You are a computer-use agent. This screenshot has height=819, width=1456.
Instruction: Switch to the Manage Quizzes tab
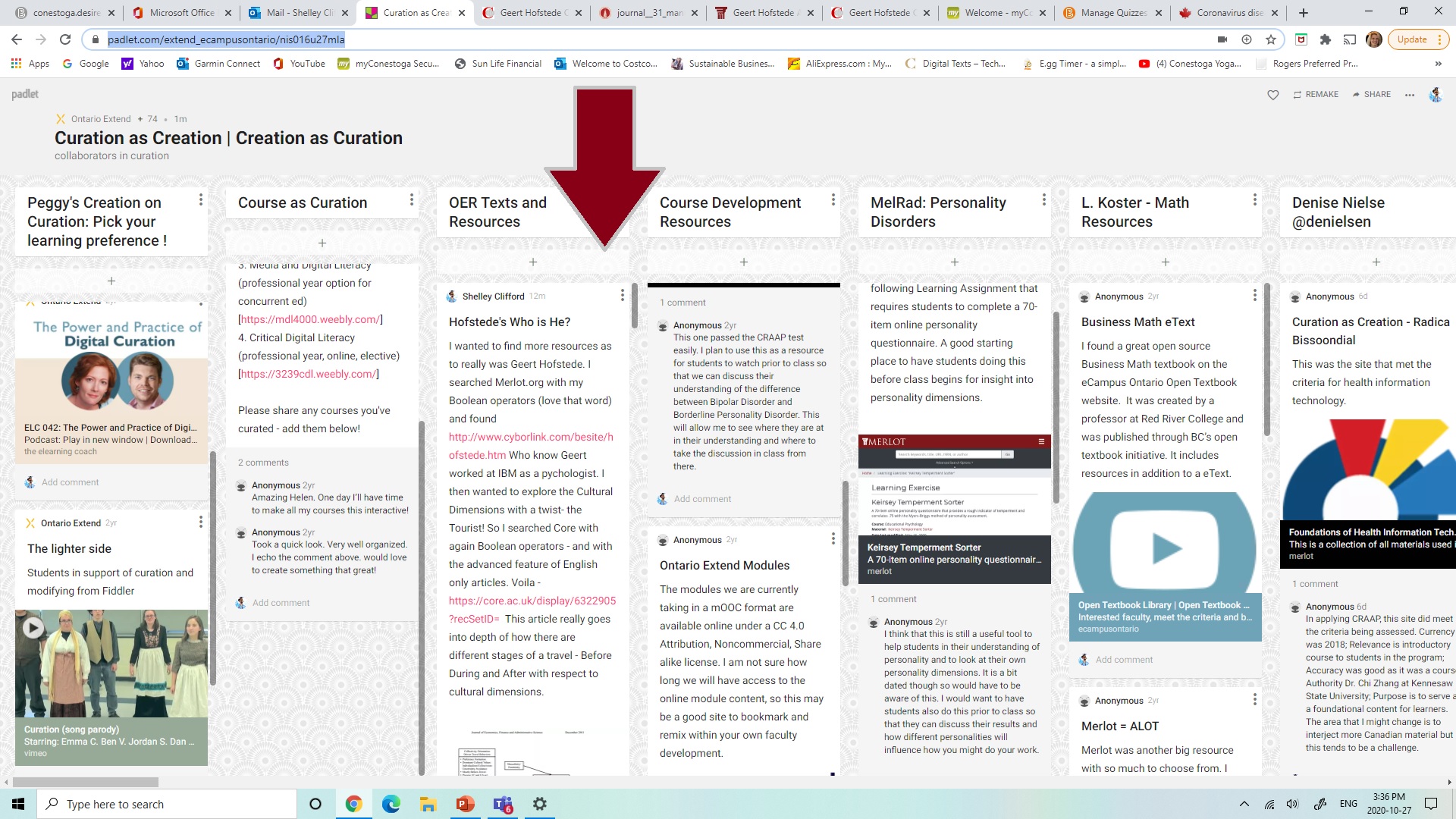[1112, 13]
